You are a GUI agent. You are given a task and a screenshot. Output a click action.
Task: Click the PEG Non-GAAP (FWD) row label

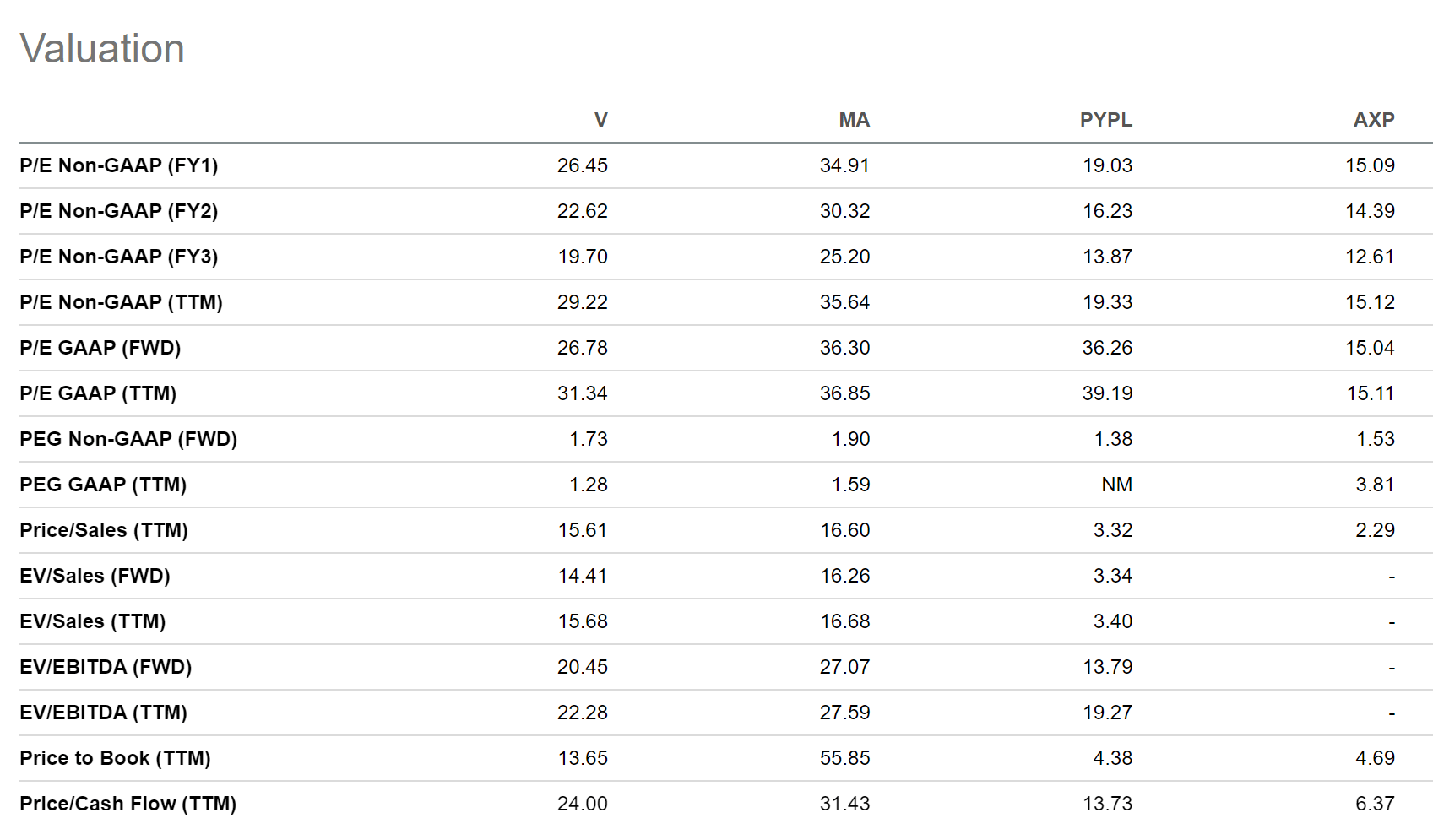[x=128, y=439]
